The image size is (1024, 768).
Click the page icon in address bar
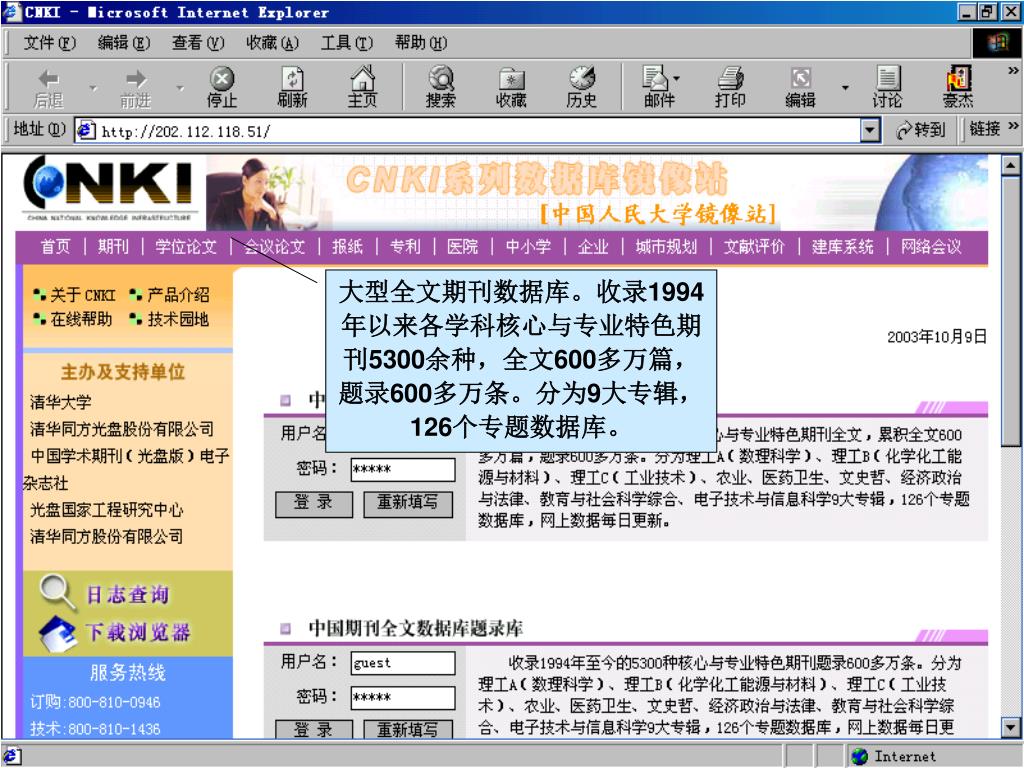click(86, 131)
